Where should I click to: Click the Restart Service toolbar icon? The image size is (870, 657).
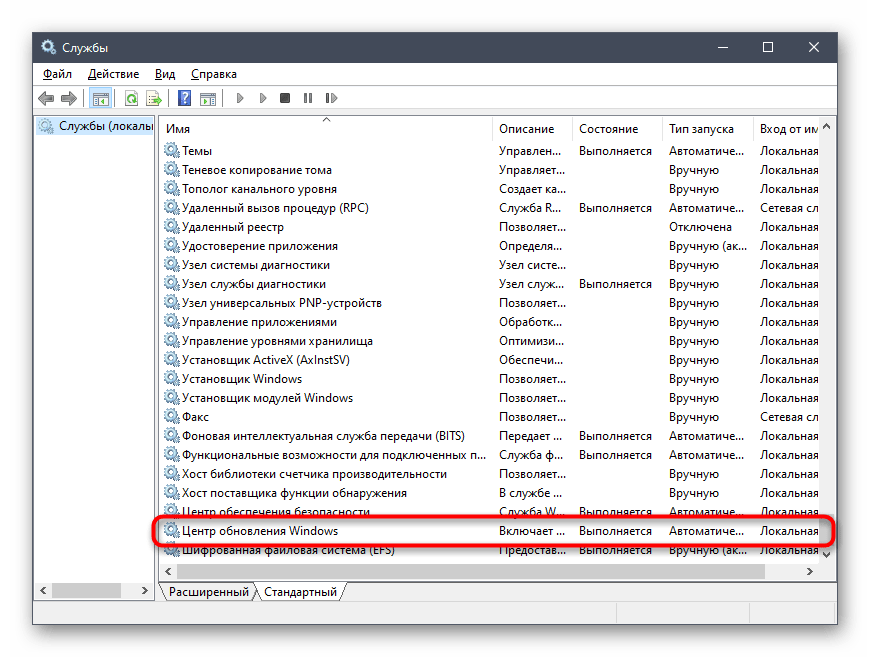point(329,98)
